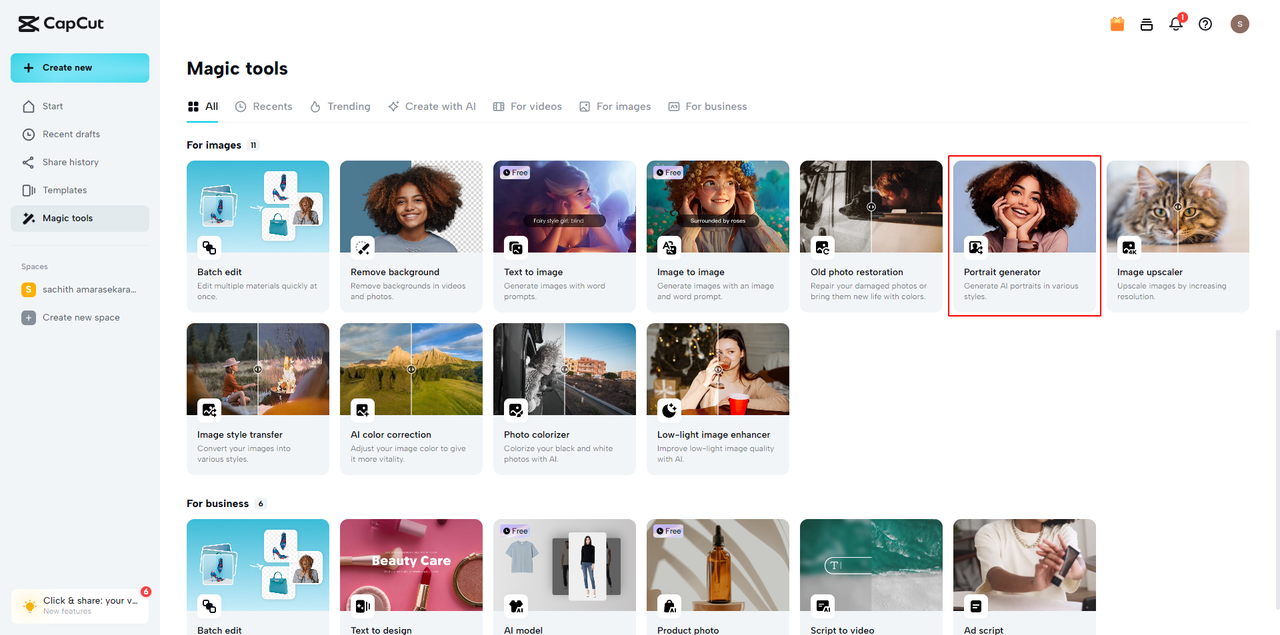Viewport: 1280px width, 635px height.
Task: Click the Photo colorizer card icon
Action: tap(516, 410)
